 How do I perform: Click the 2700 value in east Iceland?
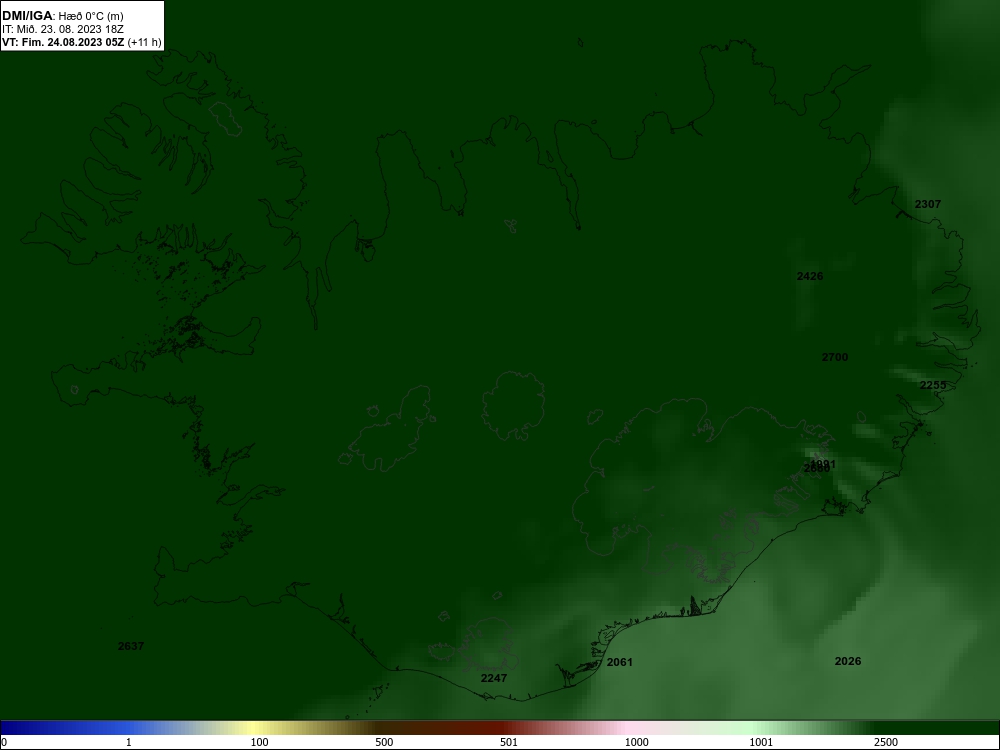(835, 357)
